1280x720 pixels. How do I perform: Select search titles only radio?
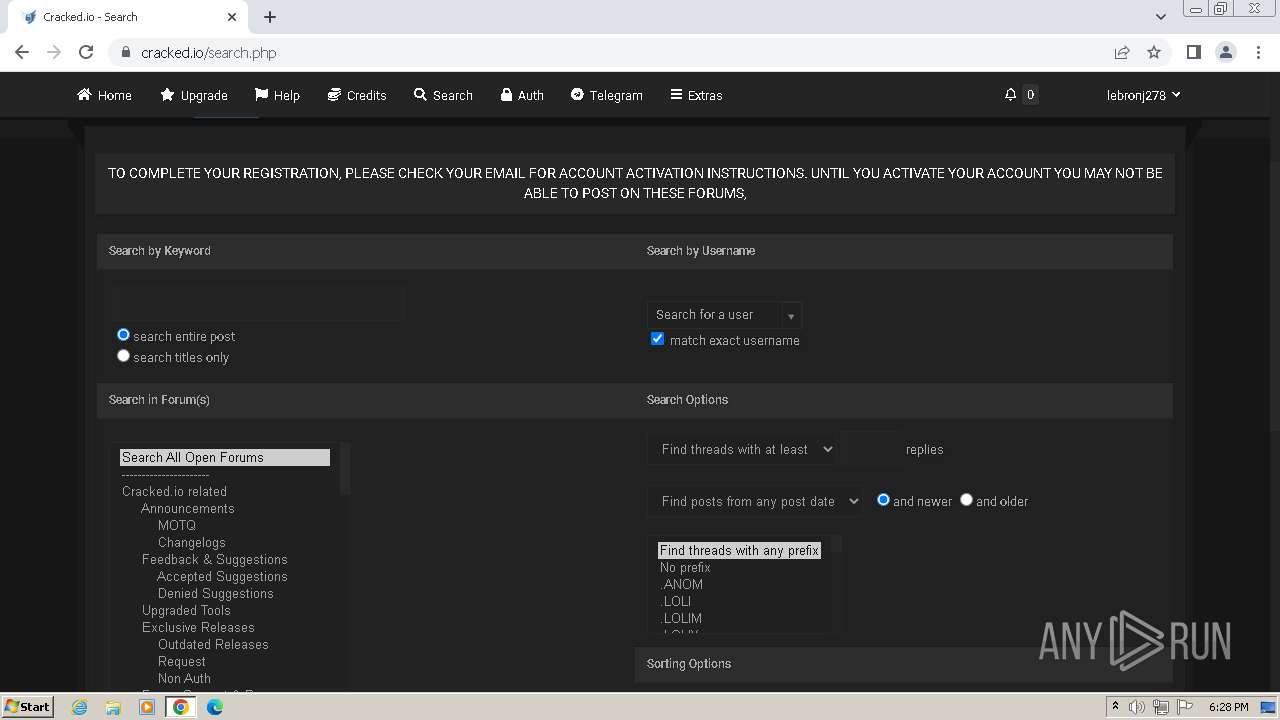click(x=123, y=356)
